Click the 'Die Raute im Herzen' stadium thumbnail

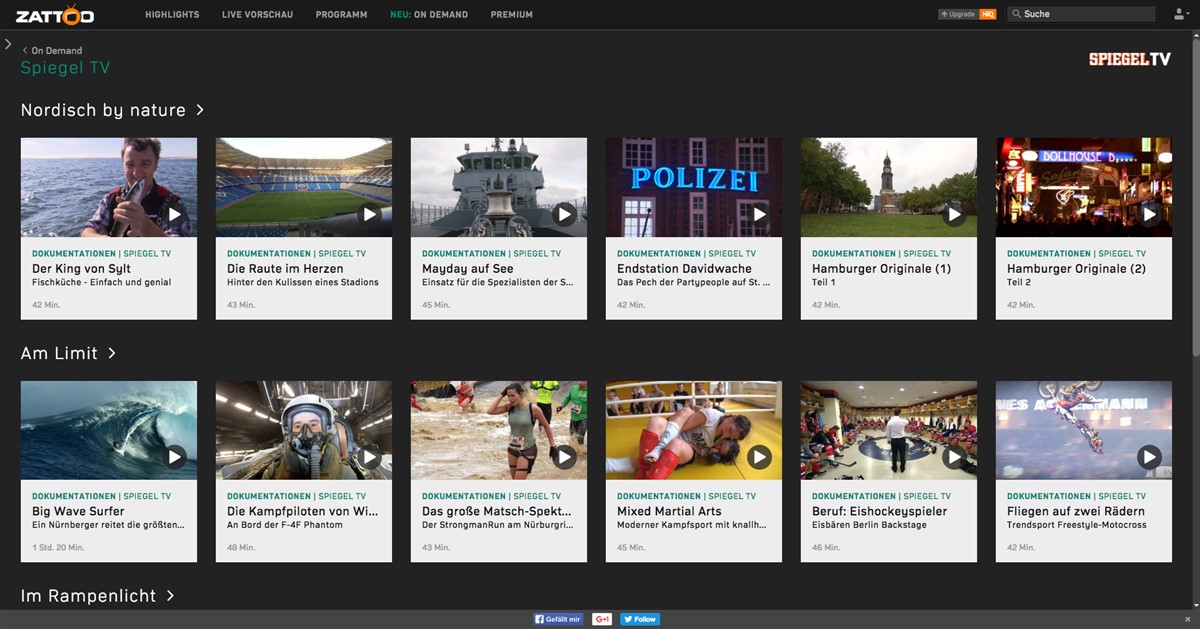point(304,187)
